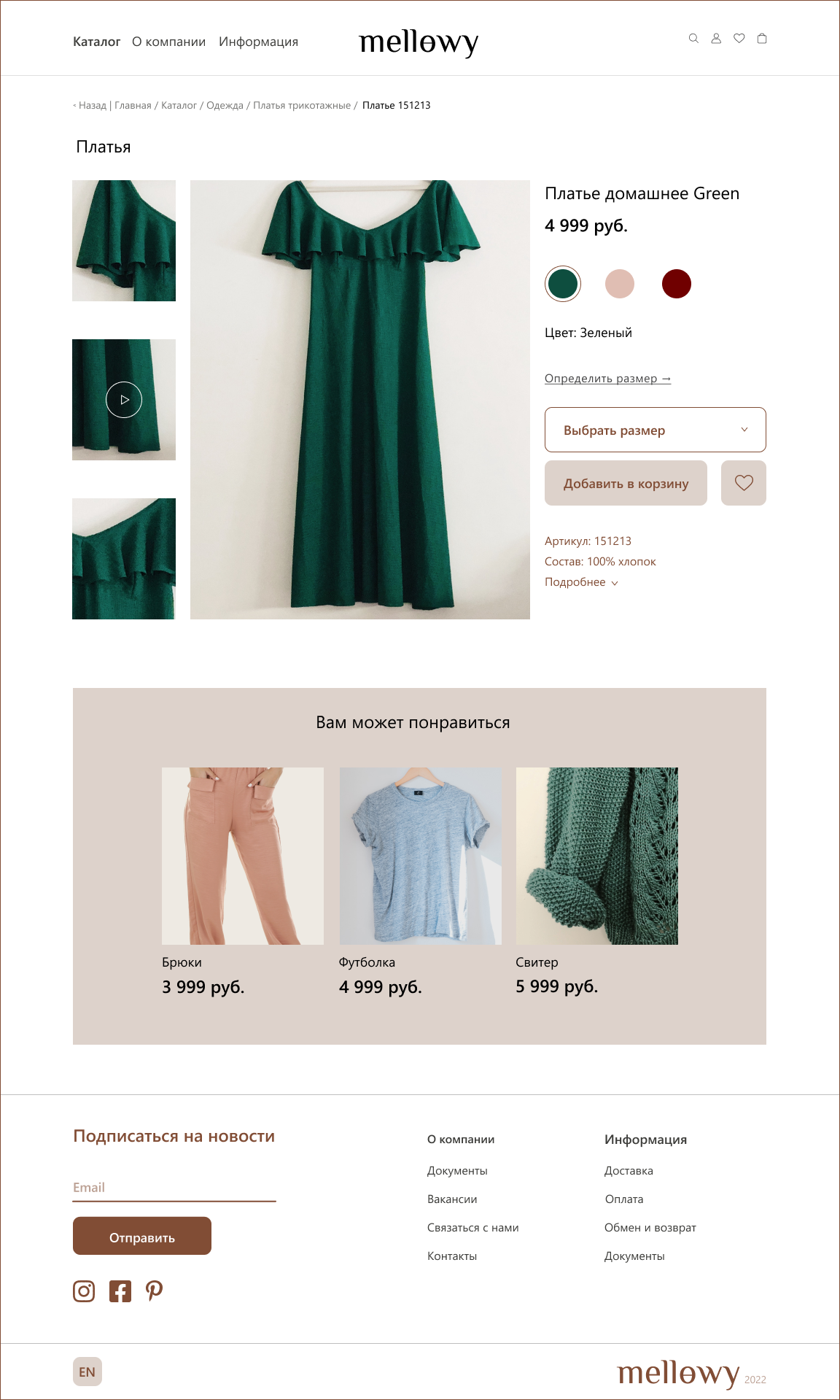The image size is (840, 1400).
Task: Open the Каталог menu item
Action: coord(96,42)
